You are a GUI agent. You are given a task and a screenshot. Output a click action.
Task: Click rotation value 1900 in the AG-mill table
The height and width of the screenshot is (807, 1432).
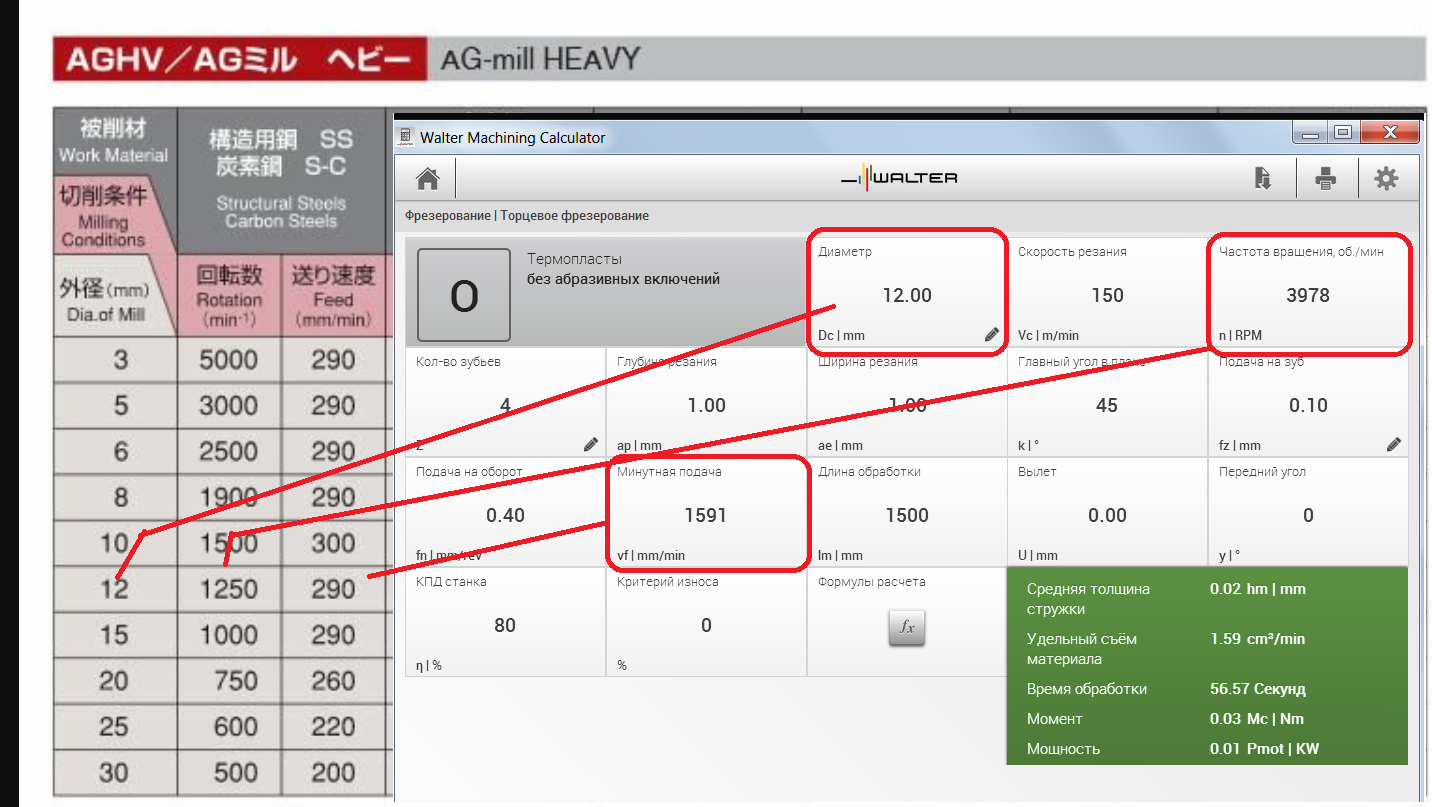[229, 498]
